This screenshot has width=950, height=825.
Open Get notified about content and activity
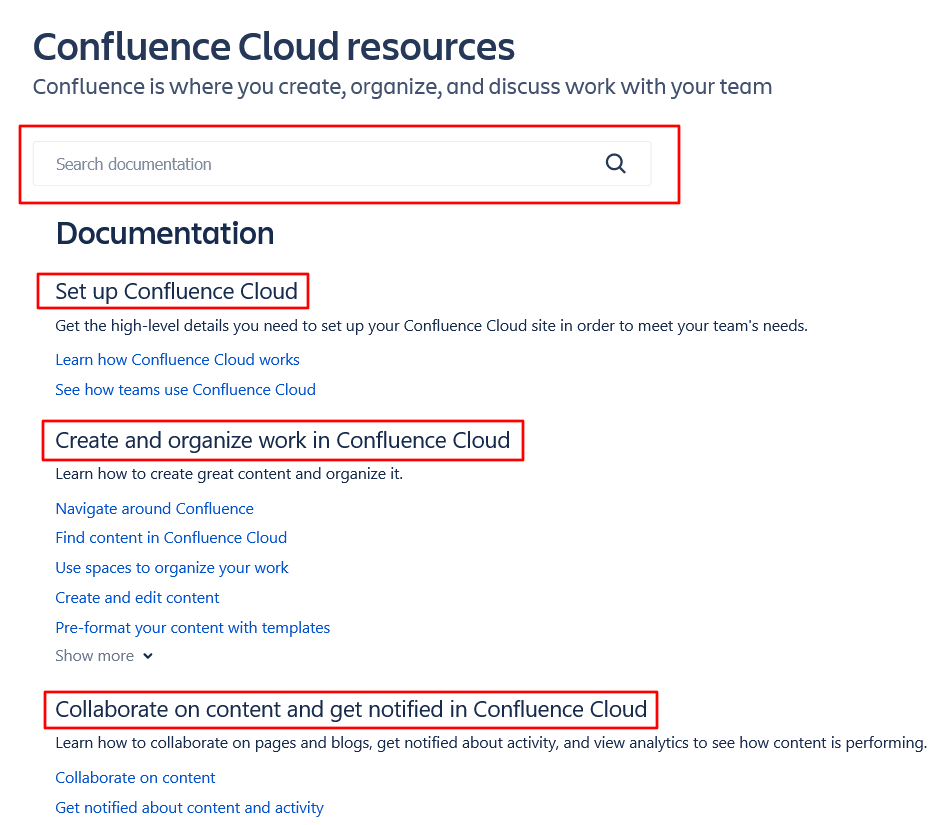[189, 807]
